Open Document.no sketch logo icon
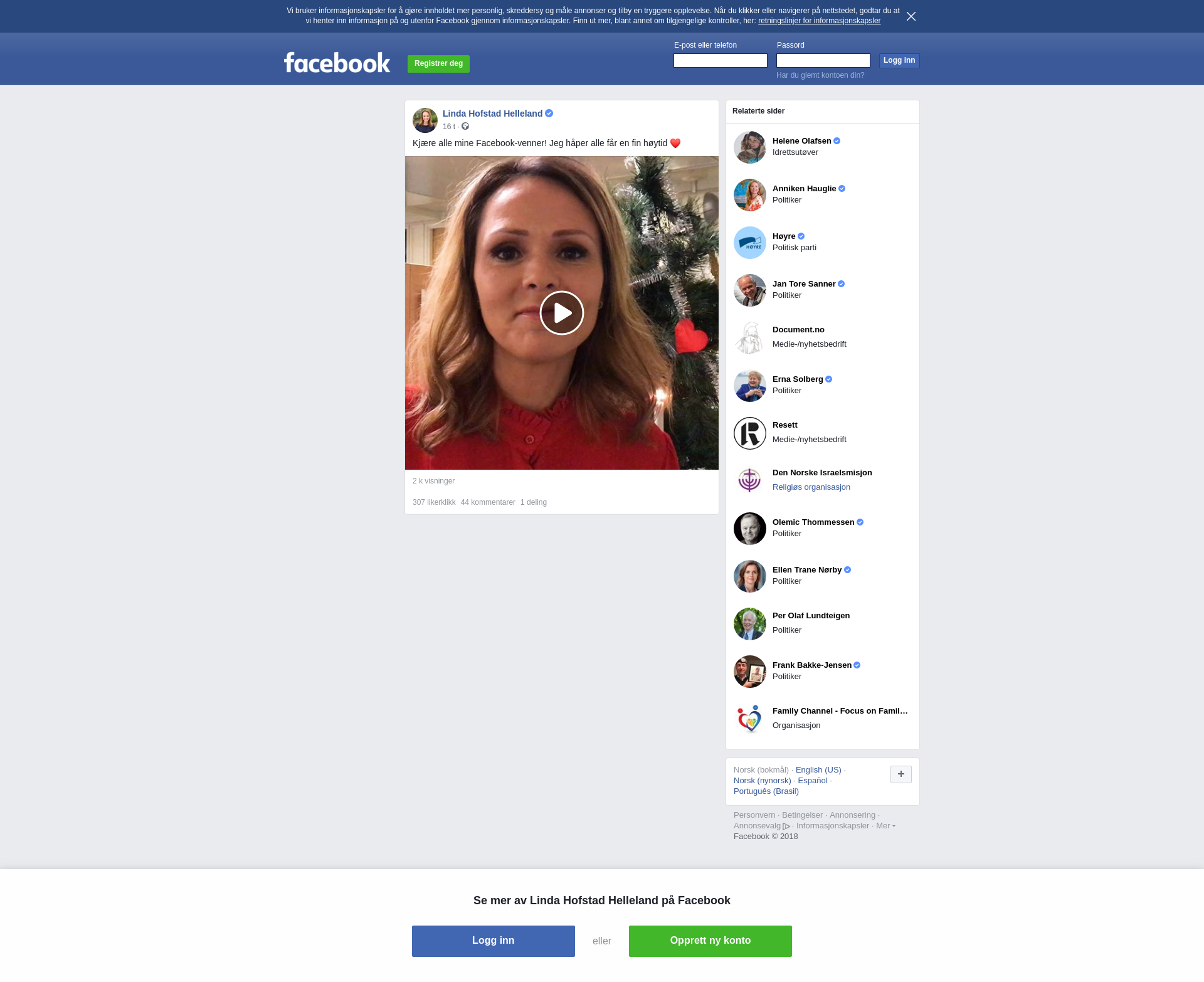The width and height of the screenshot is (1204, 982). coord(750,338)
